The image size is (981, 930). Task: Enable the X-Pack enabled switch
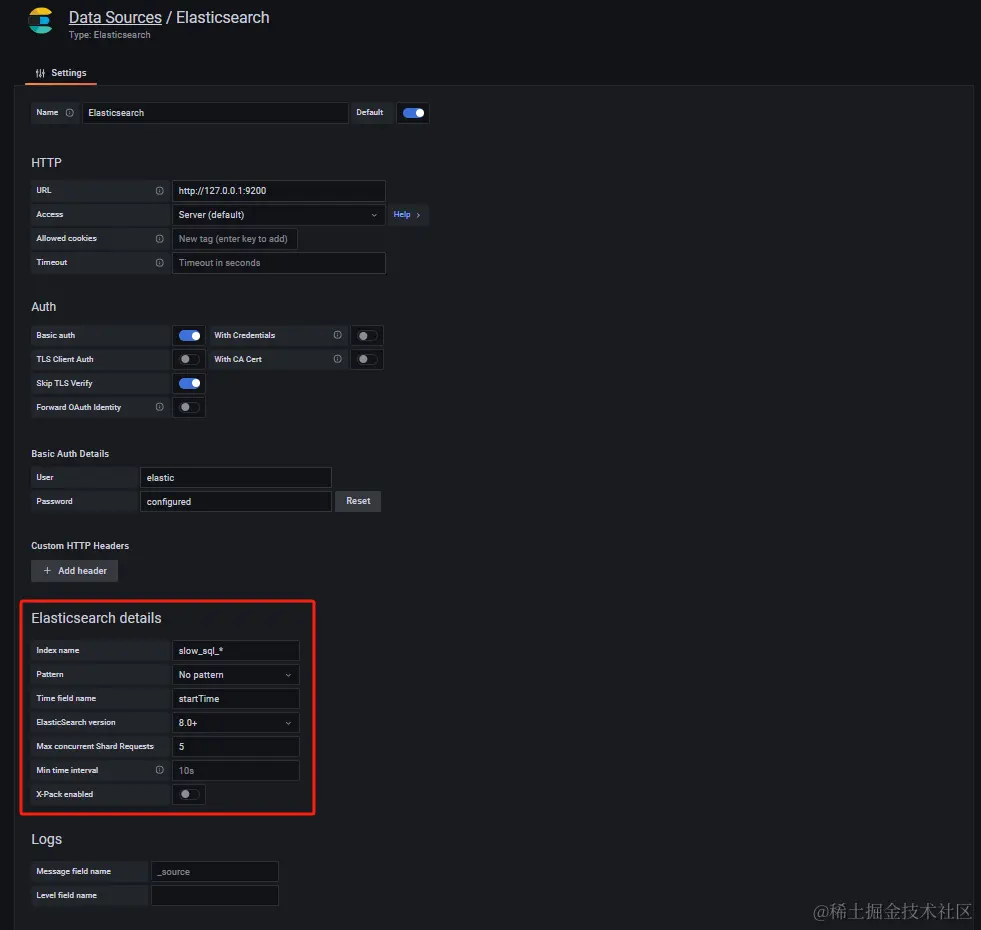(x=190, y=794)
